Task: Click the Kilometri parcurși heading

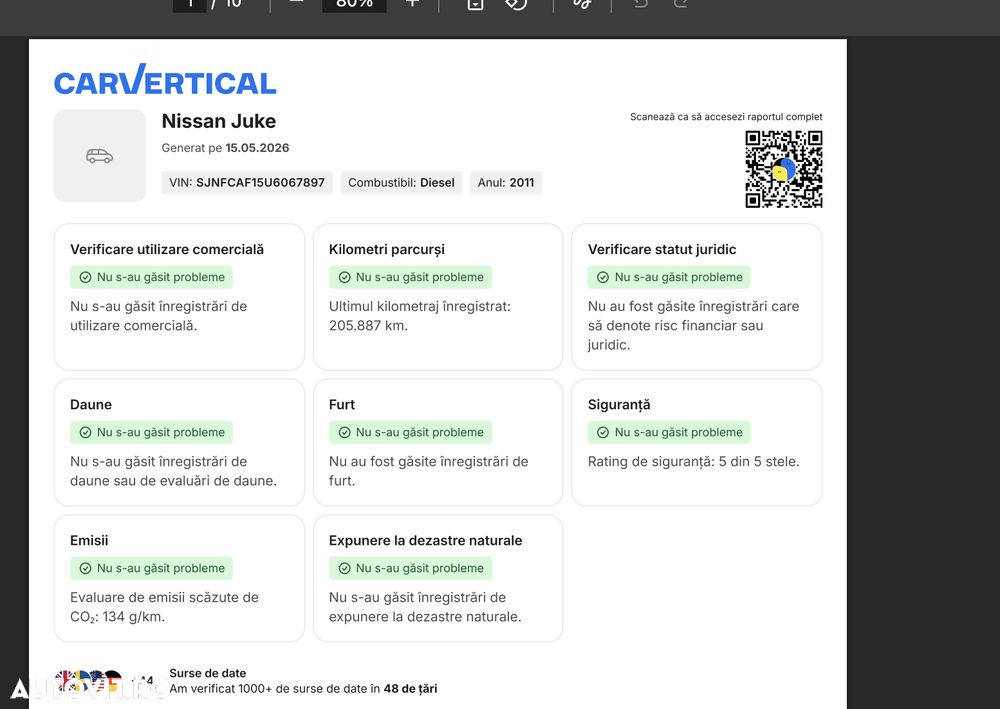Action: coord(386,249)
